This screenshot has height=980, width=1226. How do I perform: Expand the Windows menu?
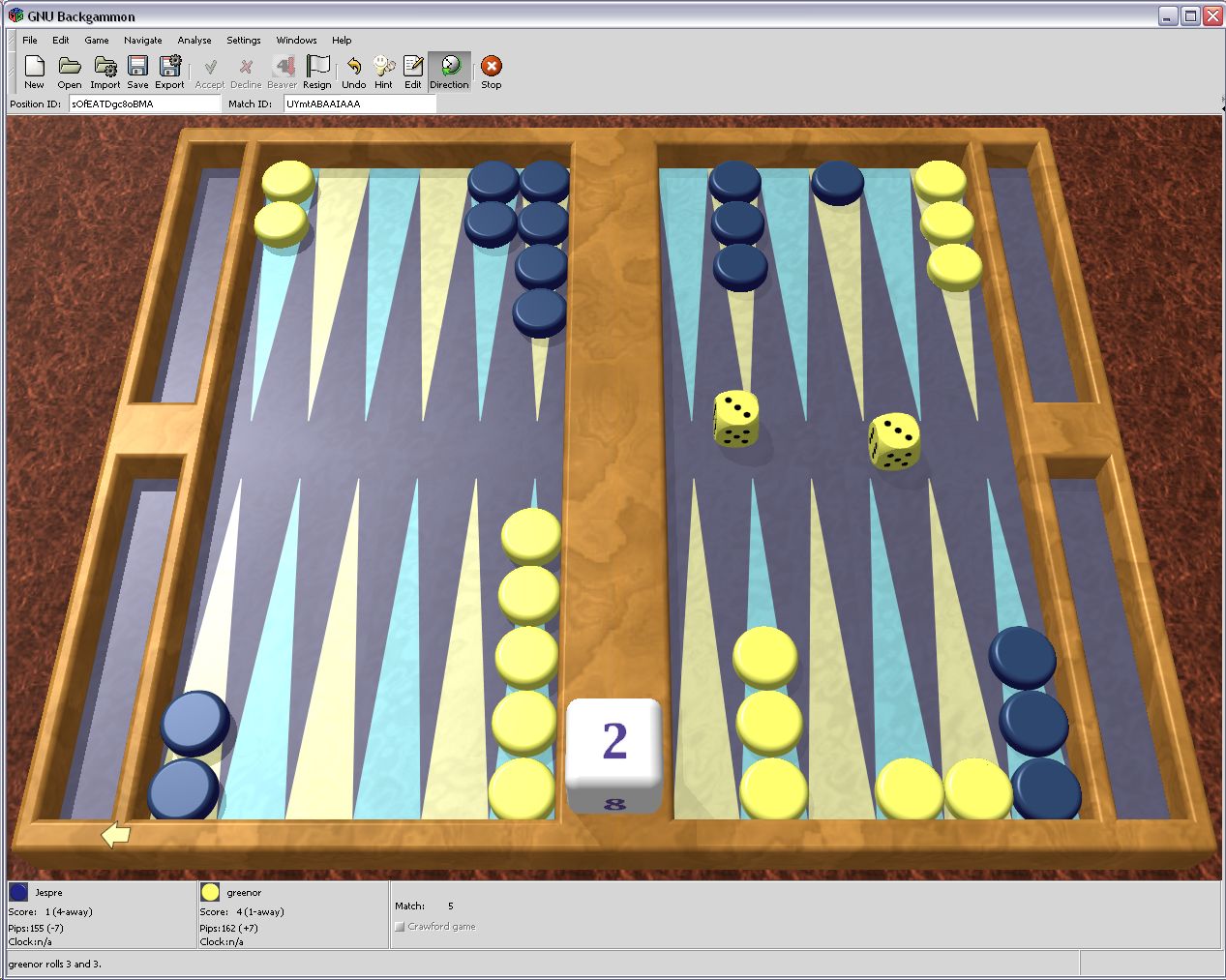(296, 41)
